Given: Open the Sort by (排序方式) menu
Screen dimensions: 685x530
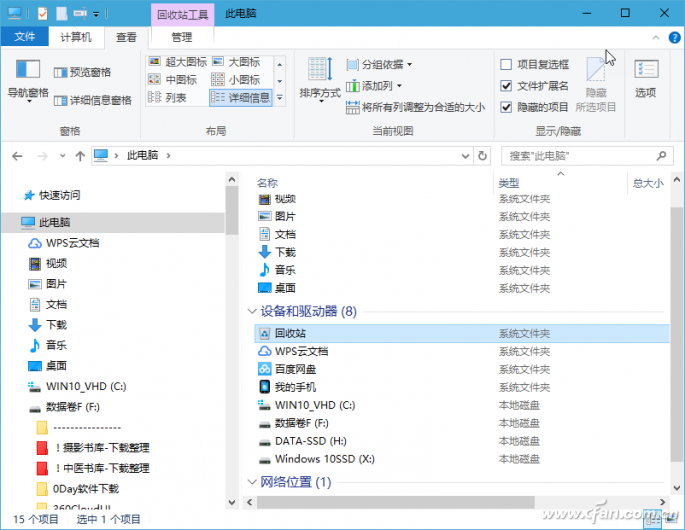Looking at the screenshot, I should pos(320,80).
